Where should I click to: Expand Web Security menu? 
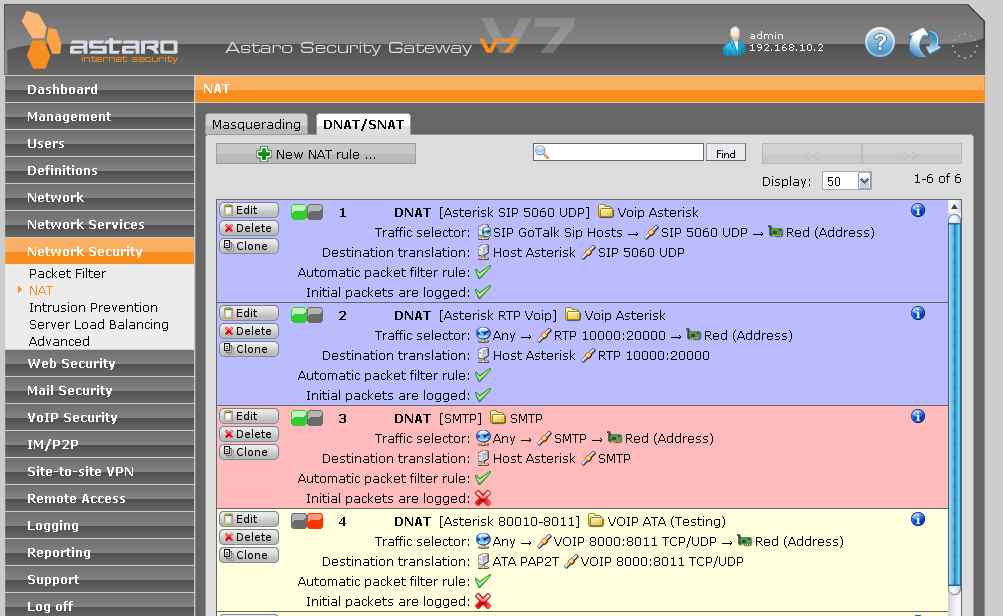(x=100, y=363)
